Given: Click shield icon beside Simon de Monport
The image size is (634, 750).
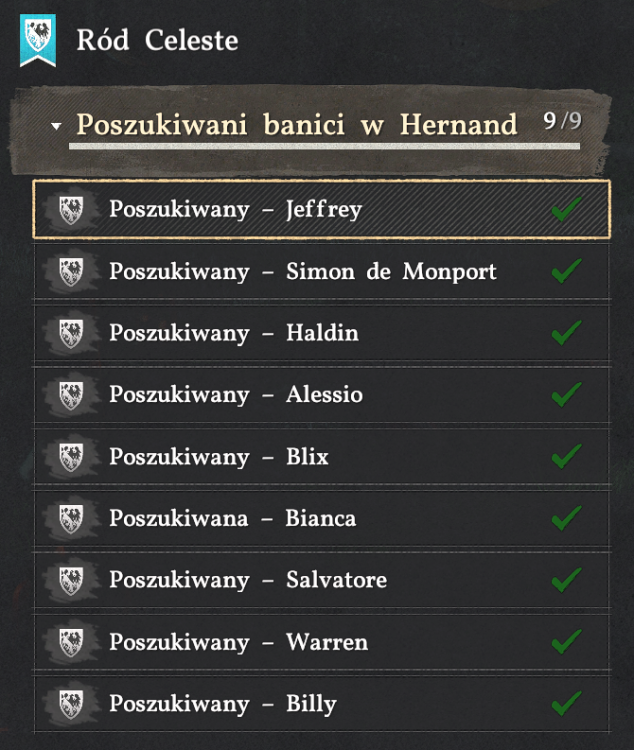Looking at the screenshot, I should pyautogui.click(x=71, y=271).
